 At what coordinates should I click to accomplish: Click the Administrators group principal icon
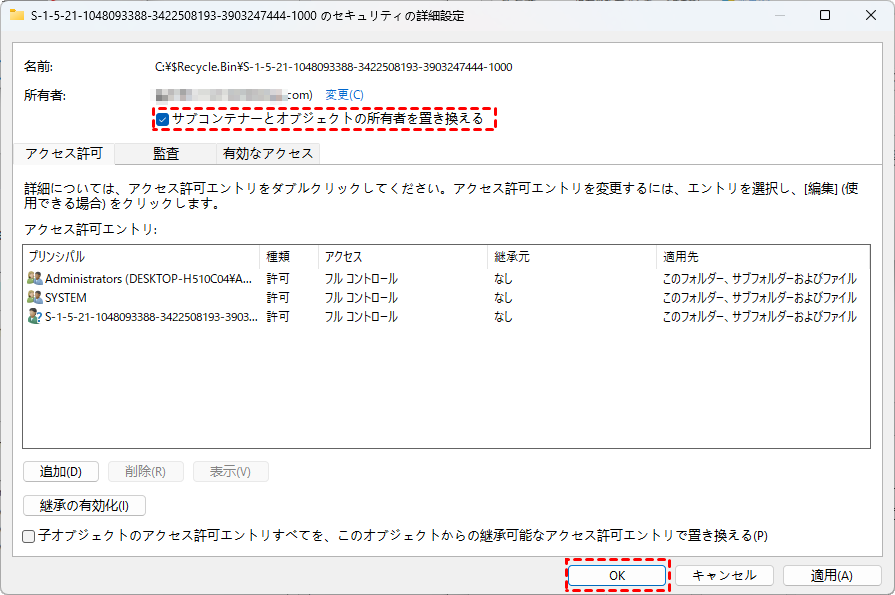[35, 279]
